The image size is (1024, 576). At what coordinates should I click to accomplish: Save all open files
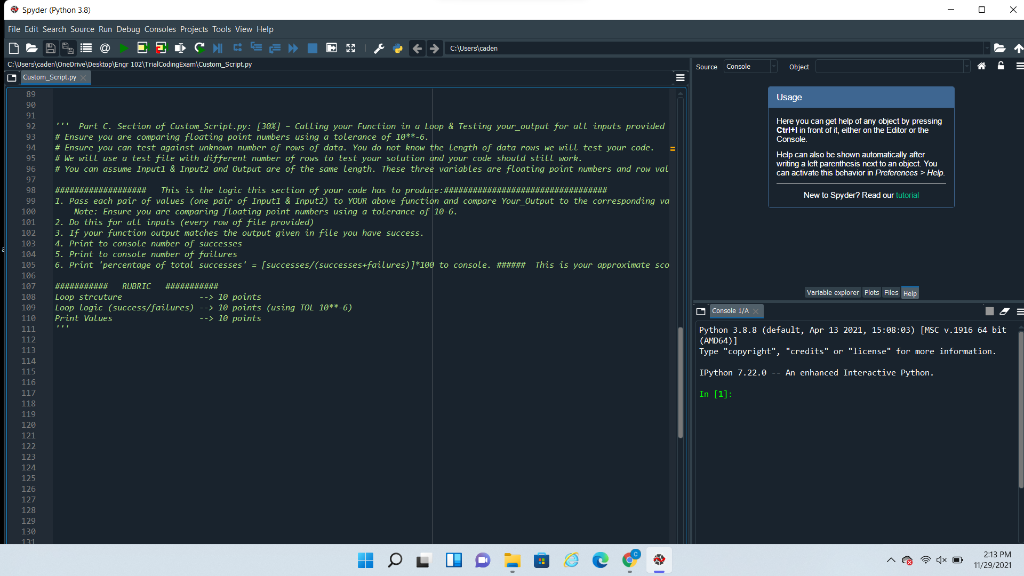click(x=67, y=48)
